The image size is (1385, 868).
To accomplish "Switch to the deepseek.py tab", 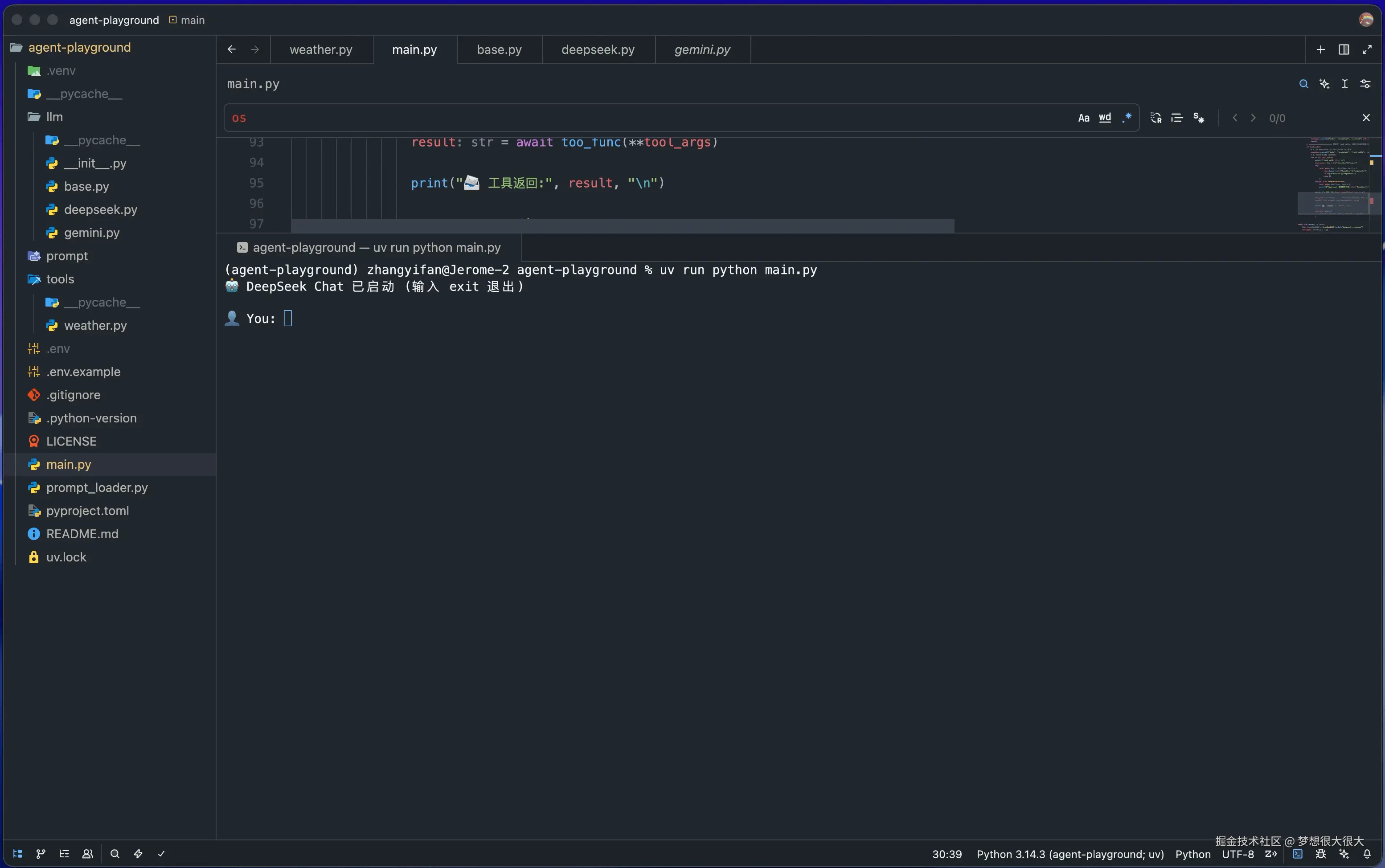I will pos(598,49).
